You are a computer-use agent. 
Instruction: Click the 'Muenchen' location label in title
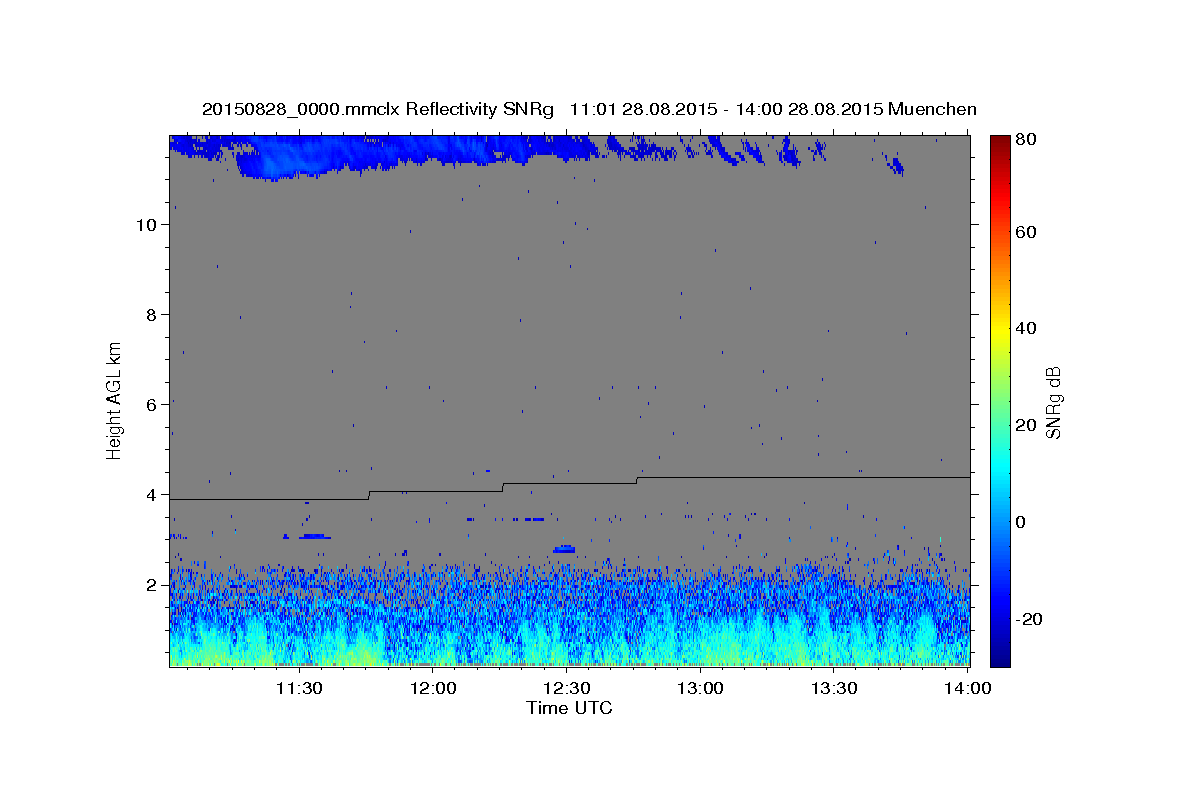(932, 109)
